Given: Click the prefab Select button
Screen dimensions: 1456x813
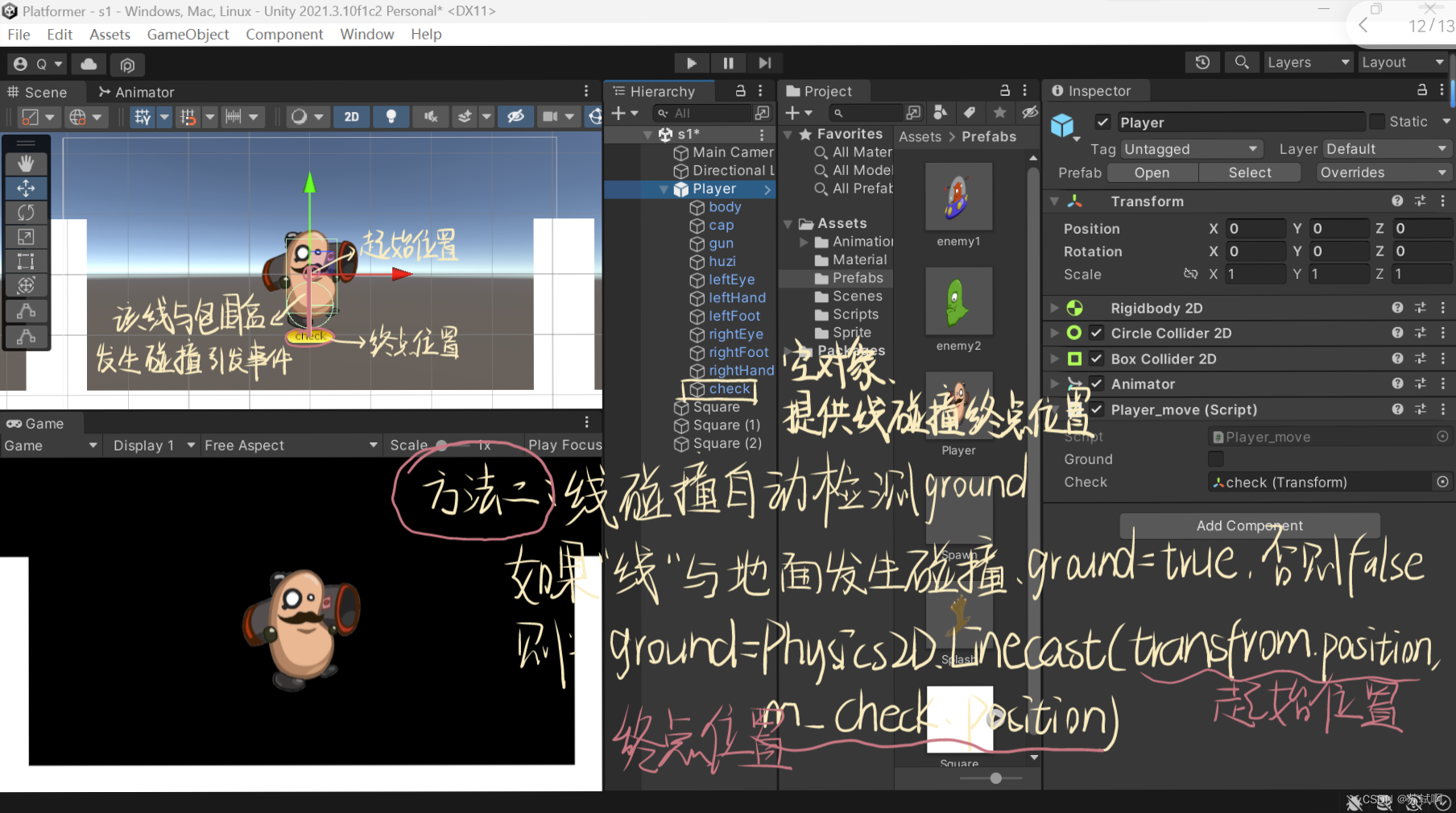Looking at the screenshot, I should [1250, 172].
